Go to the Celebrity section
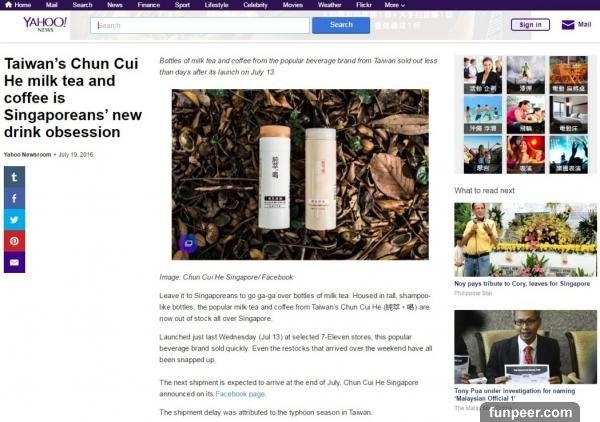 255,5
